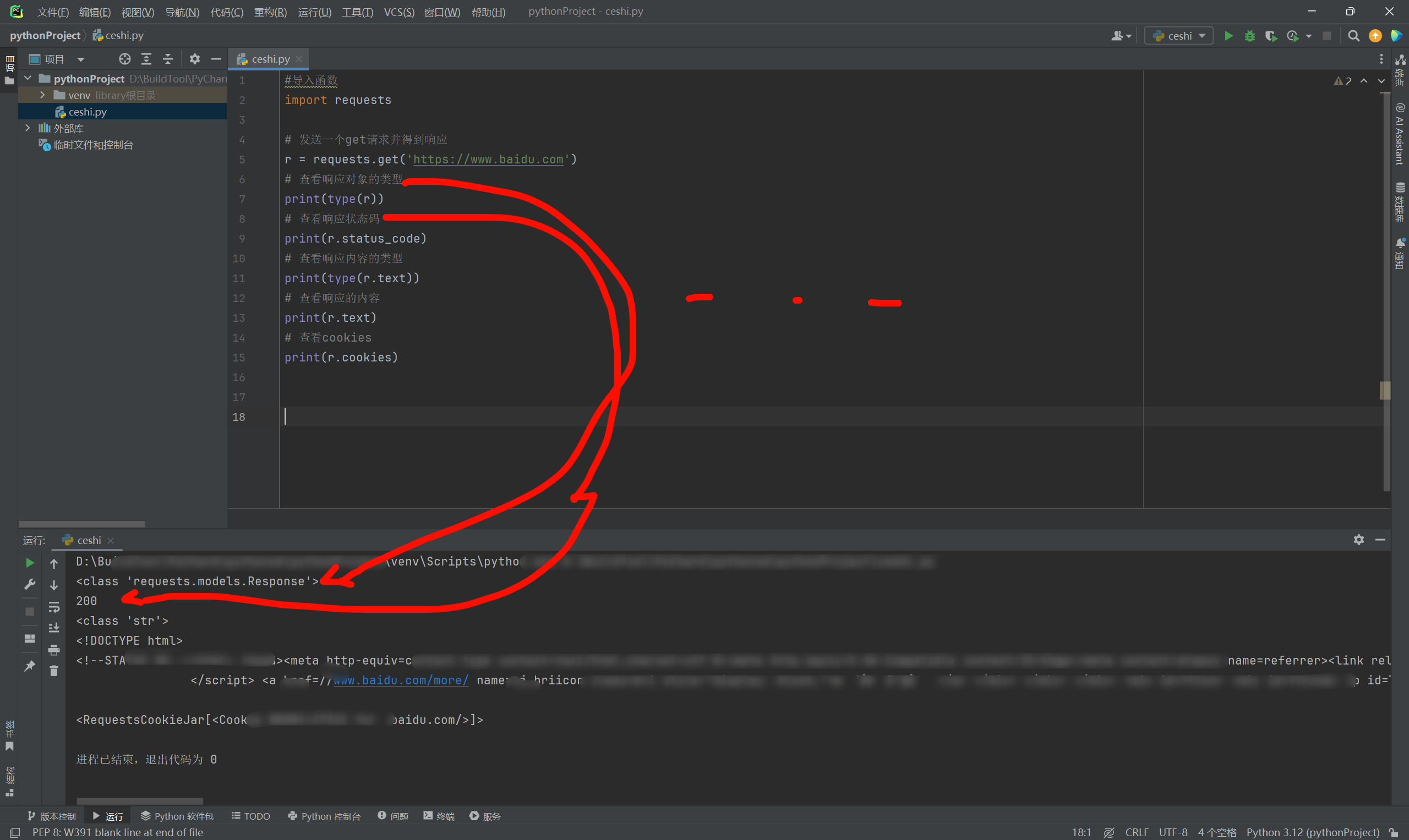
Task: Open the VCS(S) menu
Action: [398, 12]
